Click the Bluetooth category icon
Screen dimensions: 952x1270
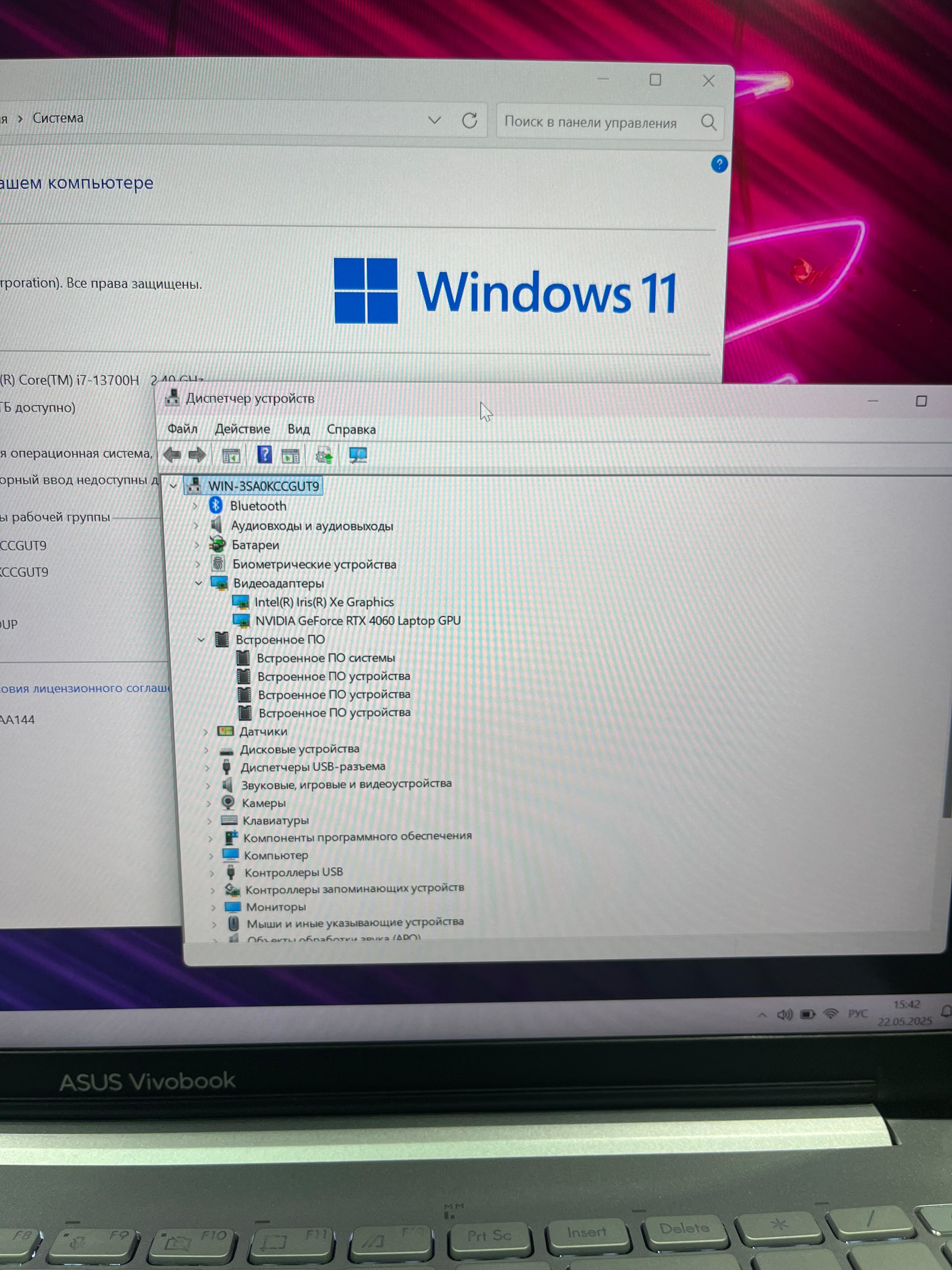pyautogui.click(x=216, y=505)
